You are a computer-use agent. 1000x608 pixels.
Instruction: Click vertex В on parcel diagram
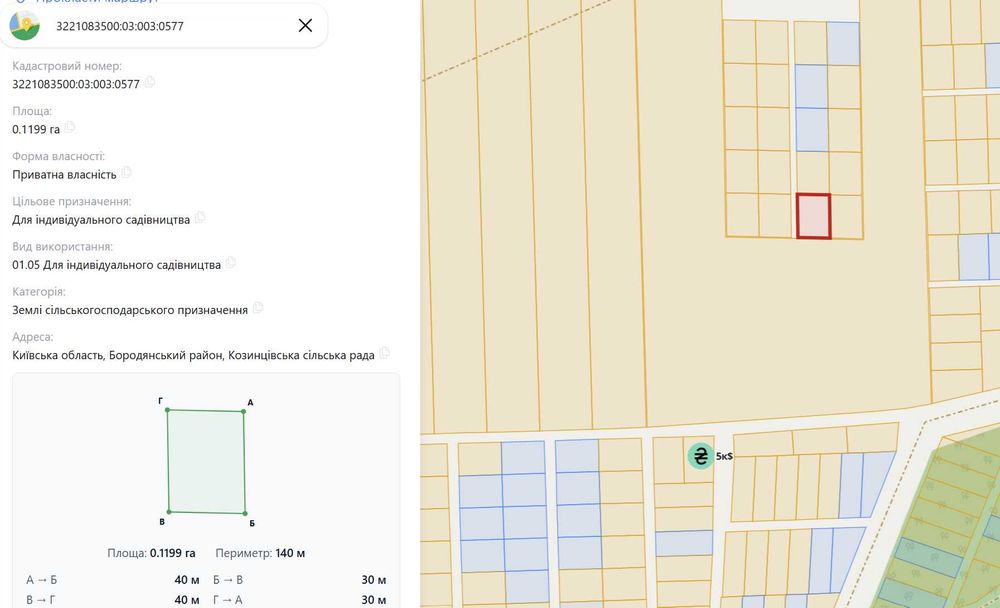(x=169, y=511)
